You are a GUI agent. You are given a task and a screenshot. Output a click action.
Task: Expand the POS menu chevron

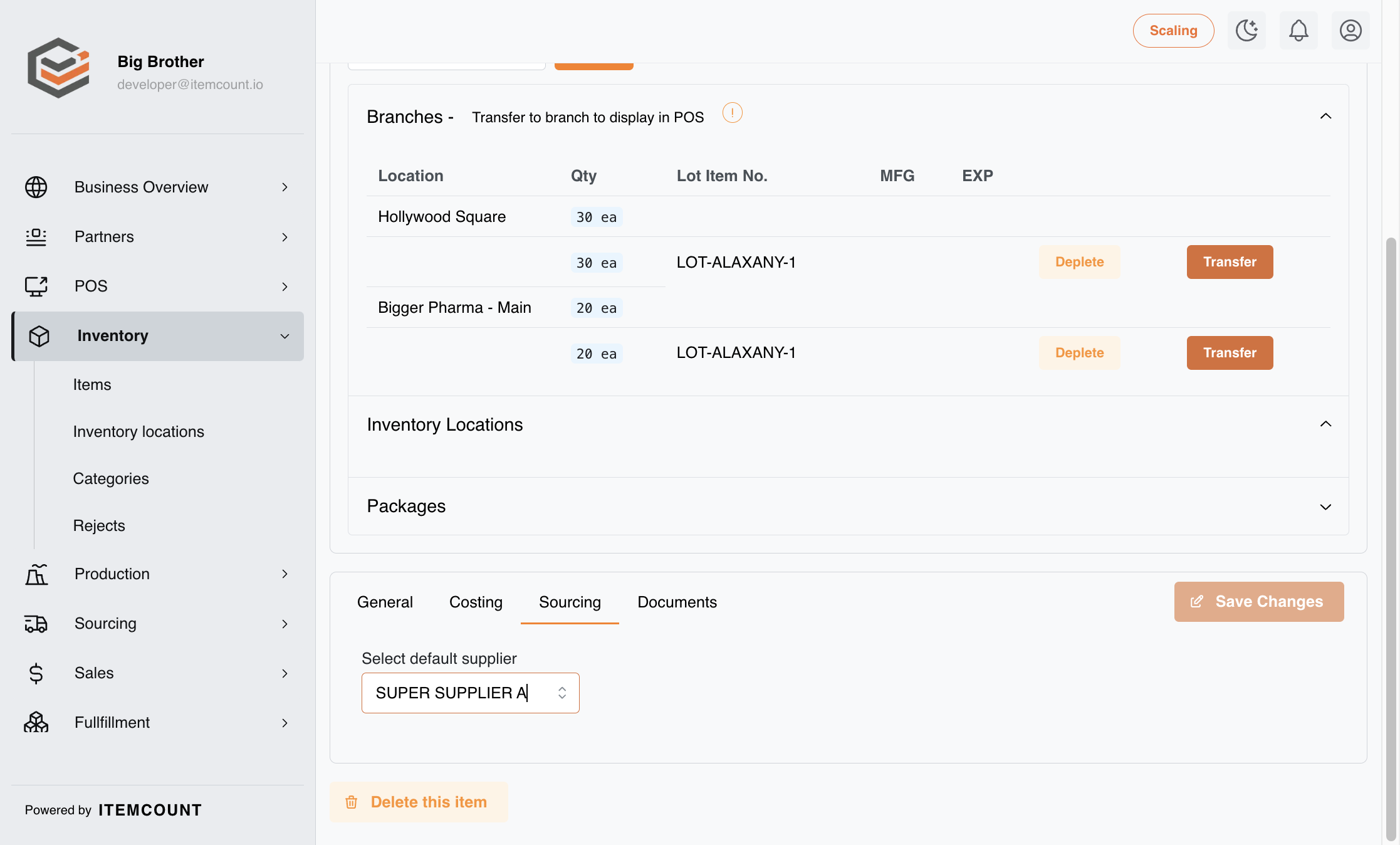[285, 286]
